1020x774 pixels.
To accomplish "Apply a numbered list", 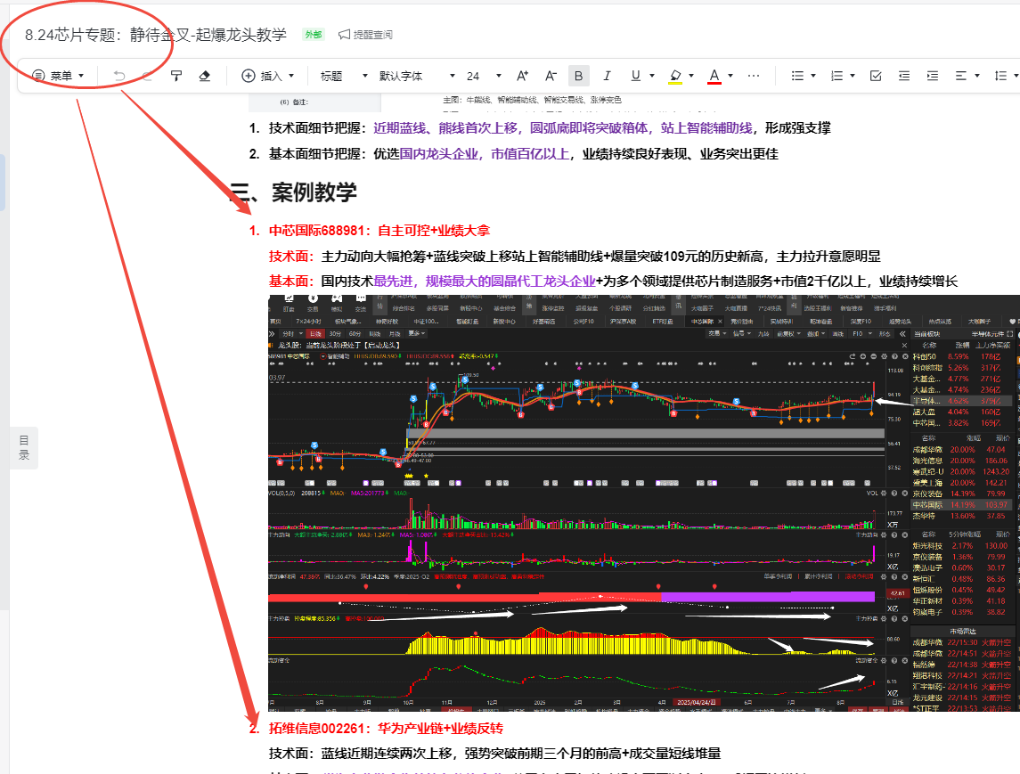I will pos(837,76).
